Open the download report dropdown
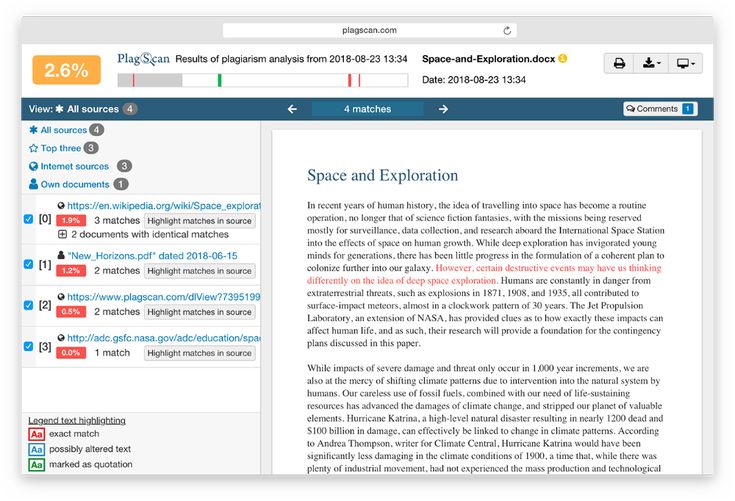 651,63
